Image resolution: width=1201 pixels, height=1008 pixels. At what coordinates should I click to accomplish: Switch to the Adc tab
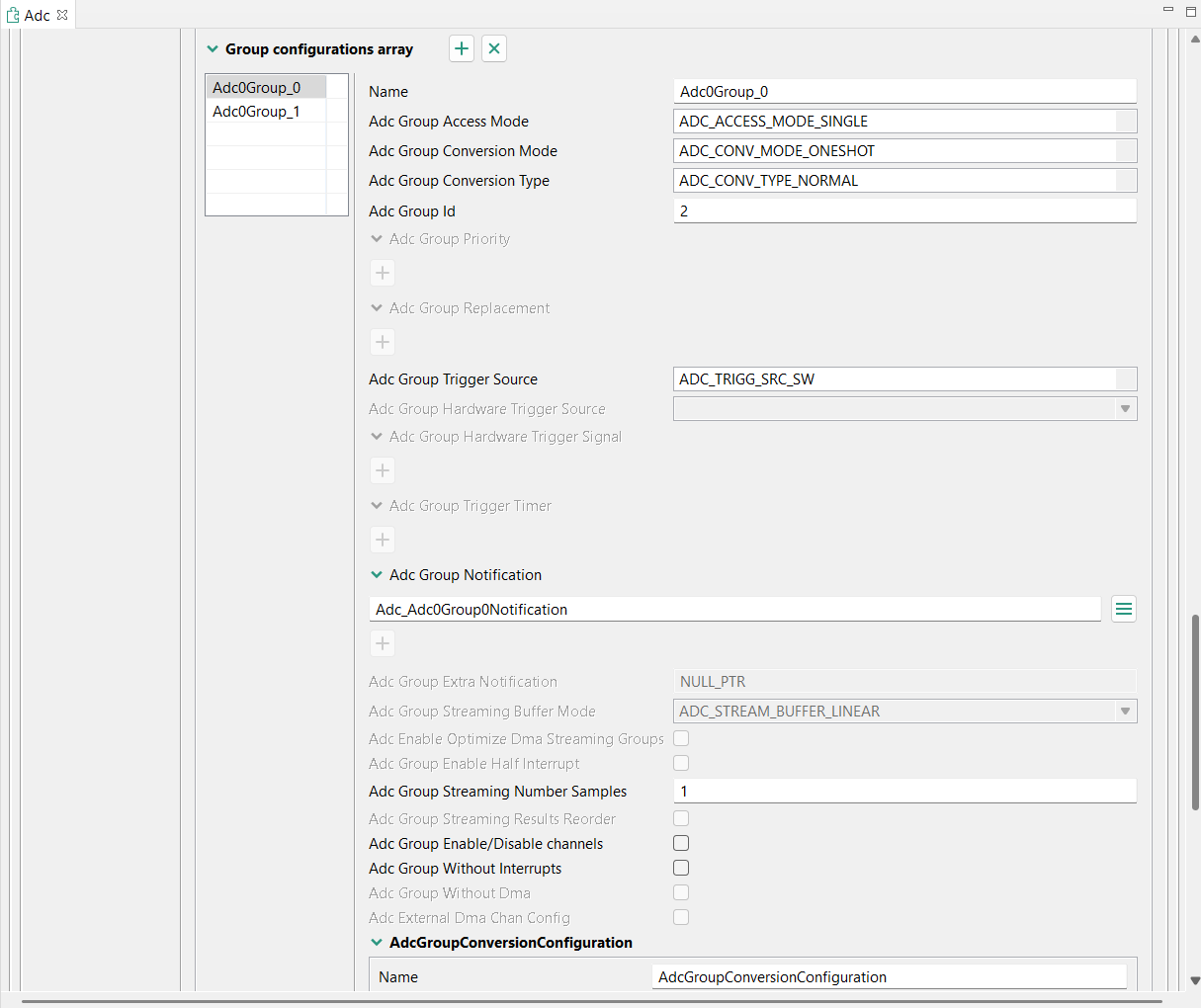tap(38, 15)
